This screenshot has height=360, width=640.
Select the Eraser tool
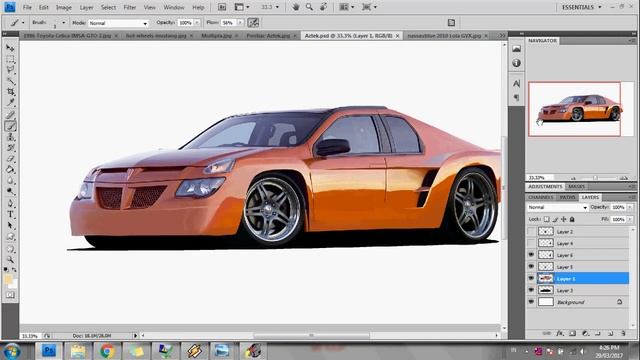[x=10, y=159]
